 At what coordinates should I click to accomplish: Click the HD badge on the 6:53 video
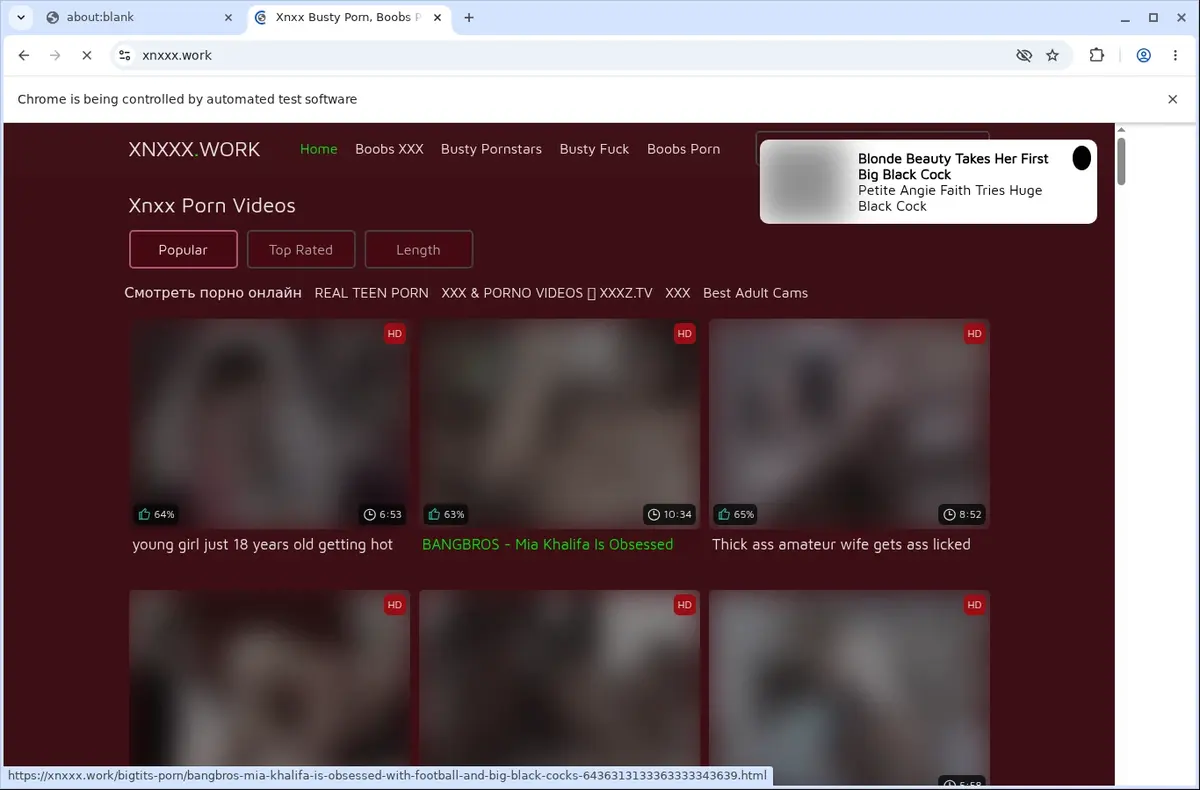tap(395, 334)
